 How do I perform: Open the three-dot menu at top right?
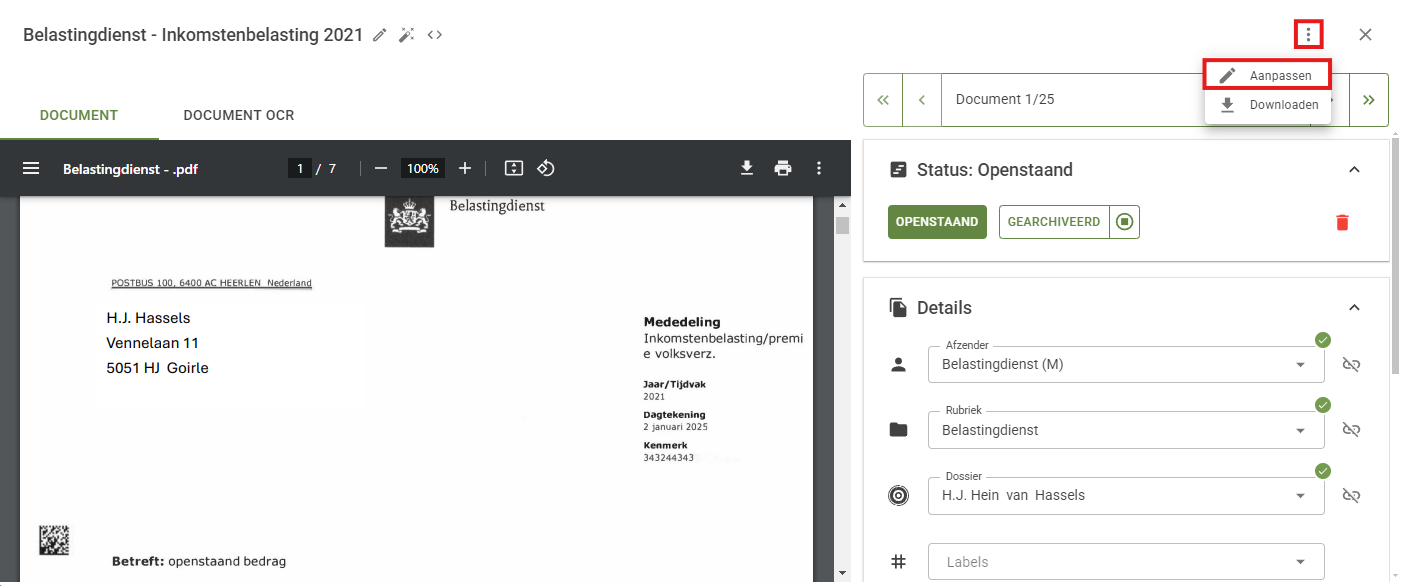click(x=1308, y=35)
